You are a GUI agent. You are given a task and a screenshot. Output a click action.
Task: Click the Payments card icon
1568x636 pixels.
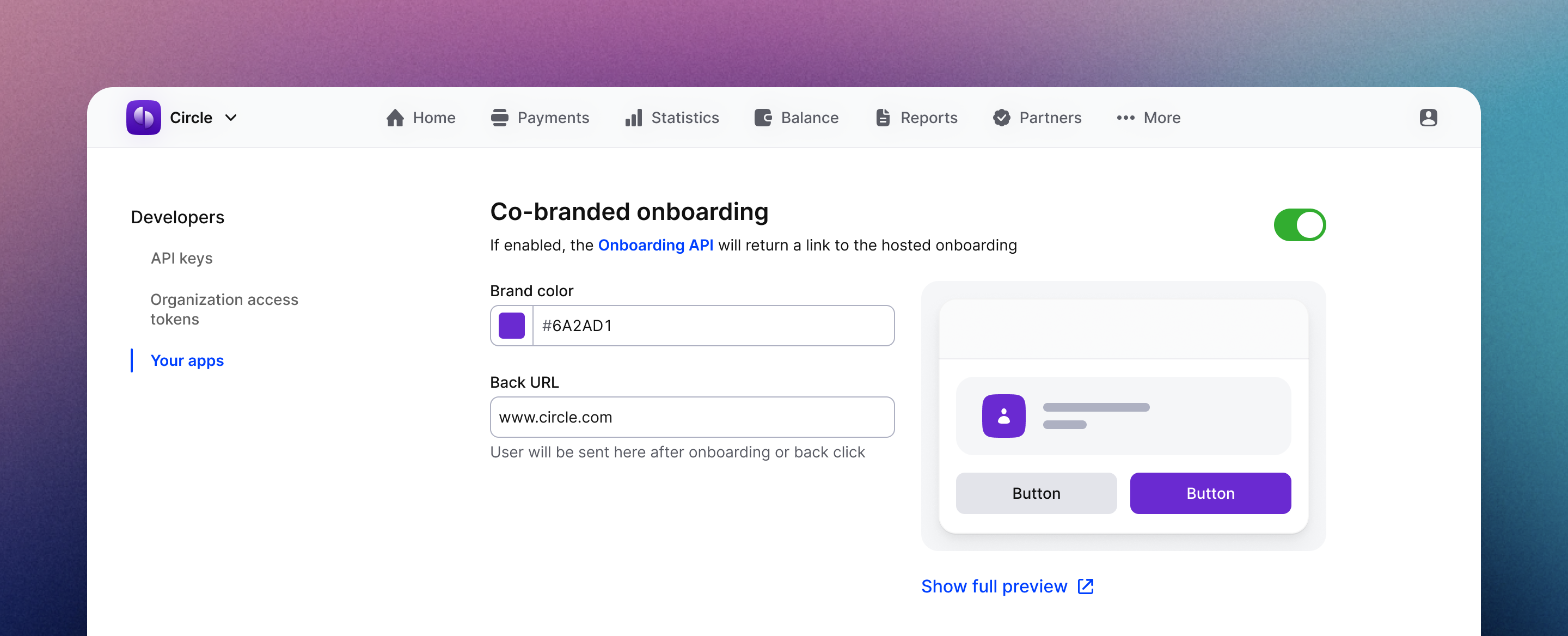coord(500,118)
